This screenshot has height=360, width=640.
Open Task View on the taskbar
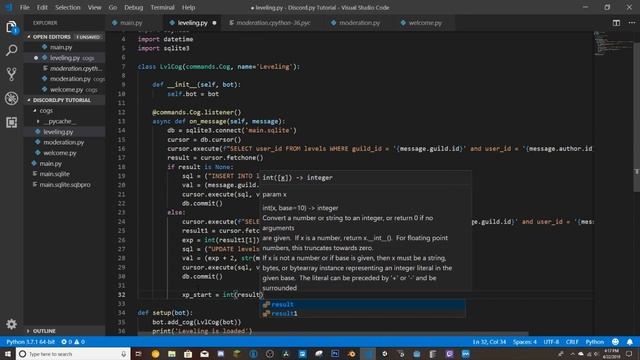point(138,354)
